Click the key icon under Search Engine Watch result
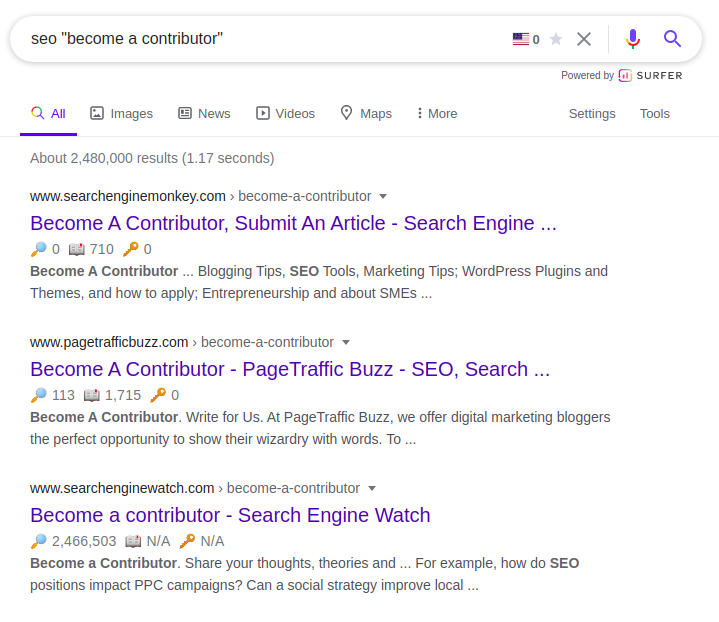This screenshot has height=622, width=719. click(x=187, y=541)
